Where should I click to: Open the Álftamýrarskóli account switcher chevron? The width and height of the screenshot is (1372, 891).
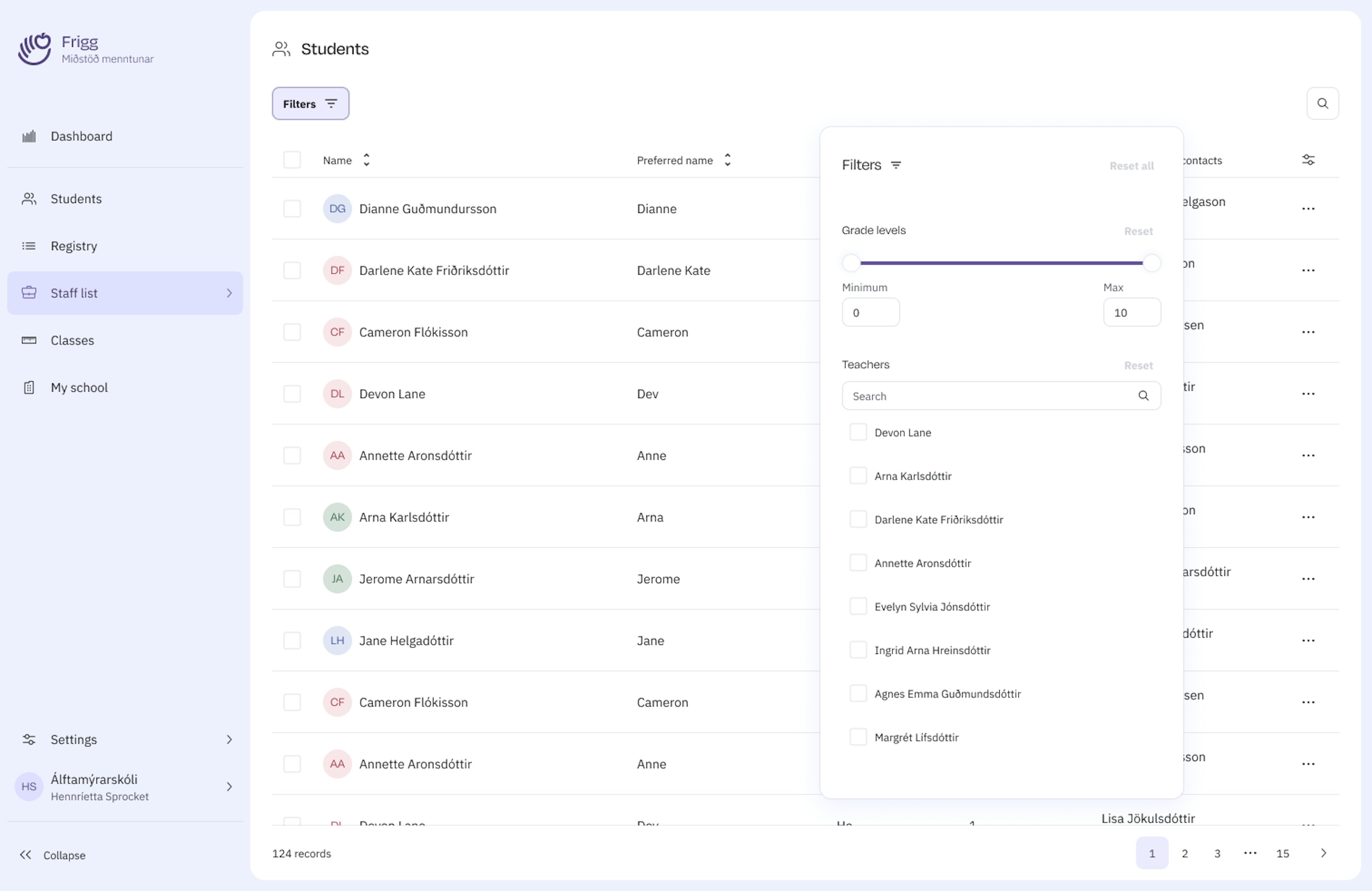[x=229, y=787]
